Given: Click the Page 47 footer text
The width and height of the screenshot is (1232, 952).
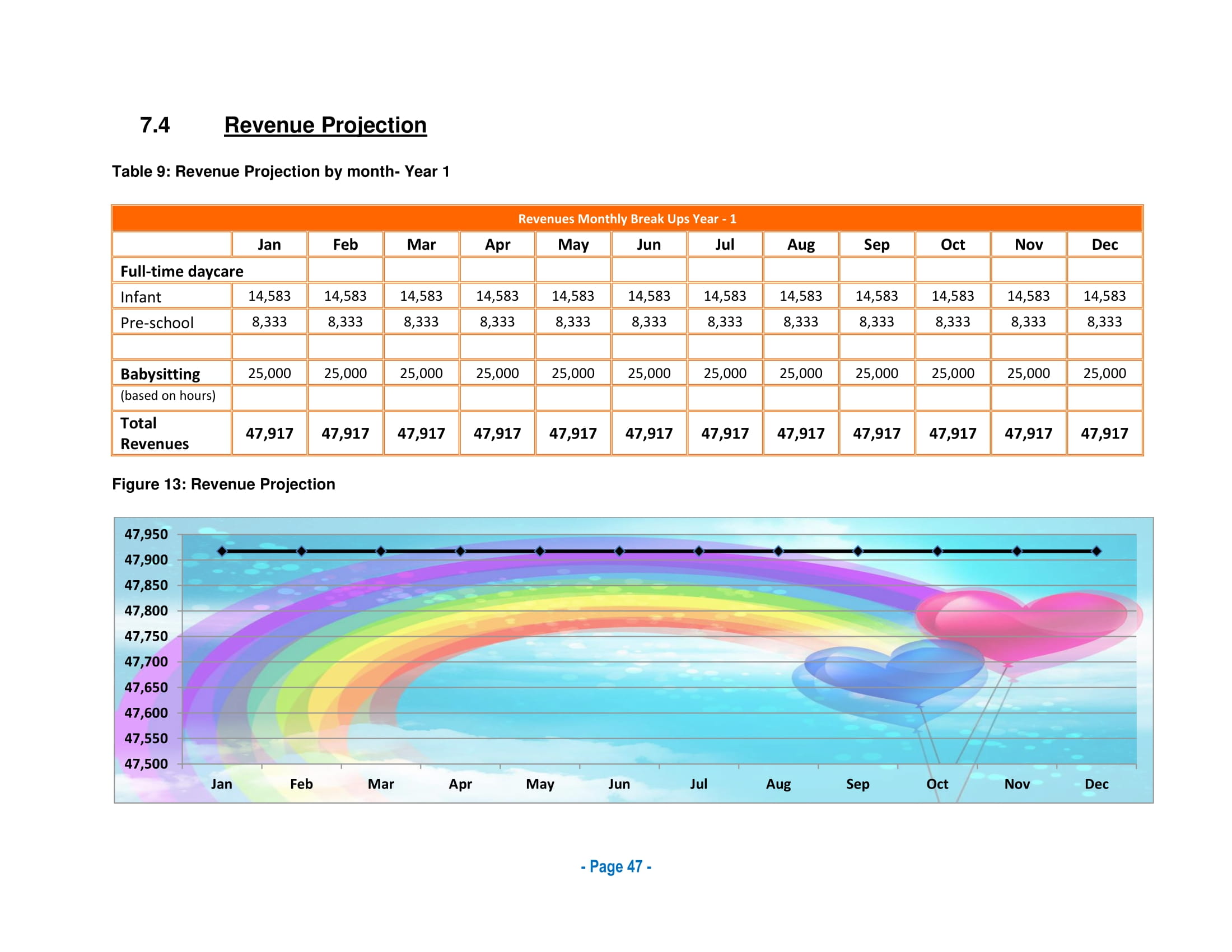Looking at the screenshot, I should click(616, 866).
